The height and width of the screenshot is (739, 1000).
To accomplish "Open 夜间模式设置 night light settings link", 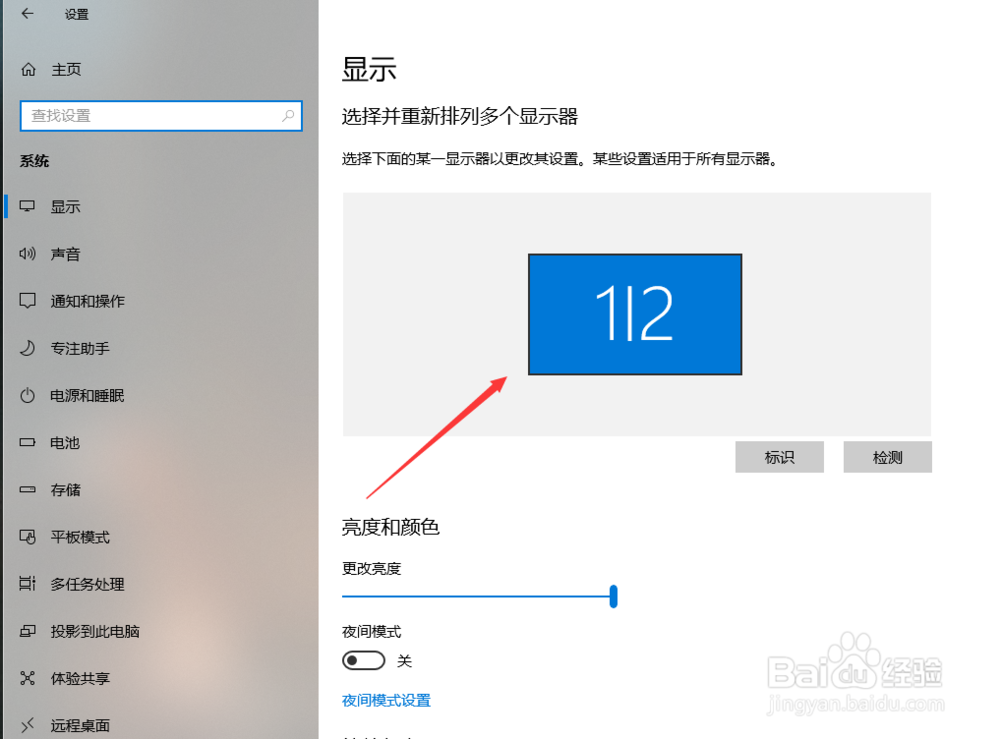I will click(x=386, y=700).
